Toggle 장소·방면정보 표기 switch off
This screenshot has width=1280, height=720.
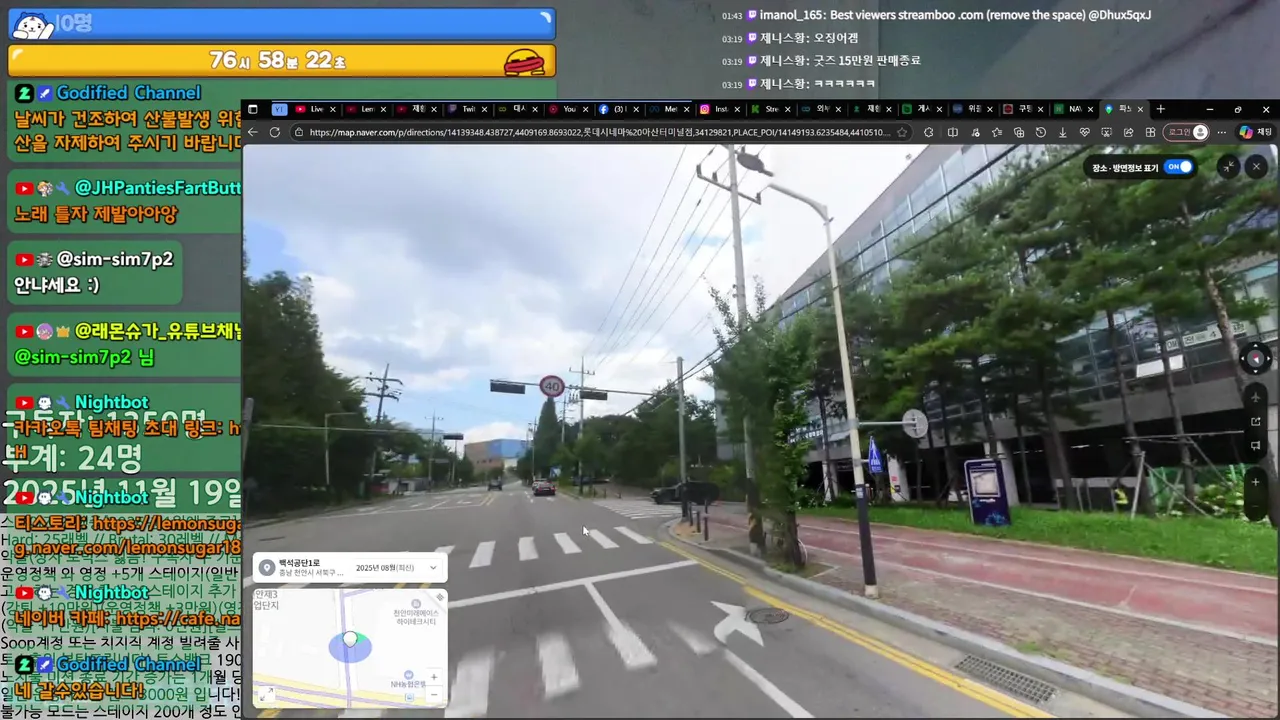1179,167
